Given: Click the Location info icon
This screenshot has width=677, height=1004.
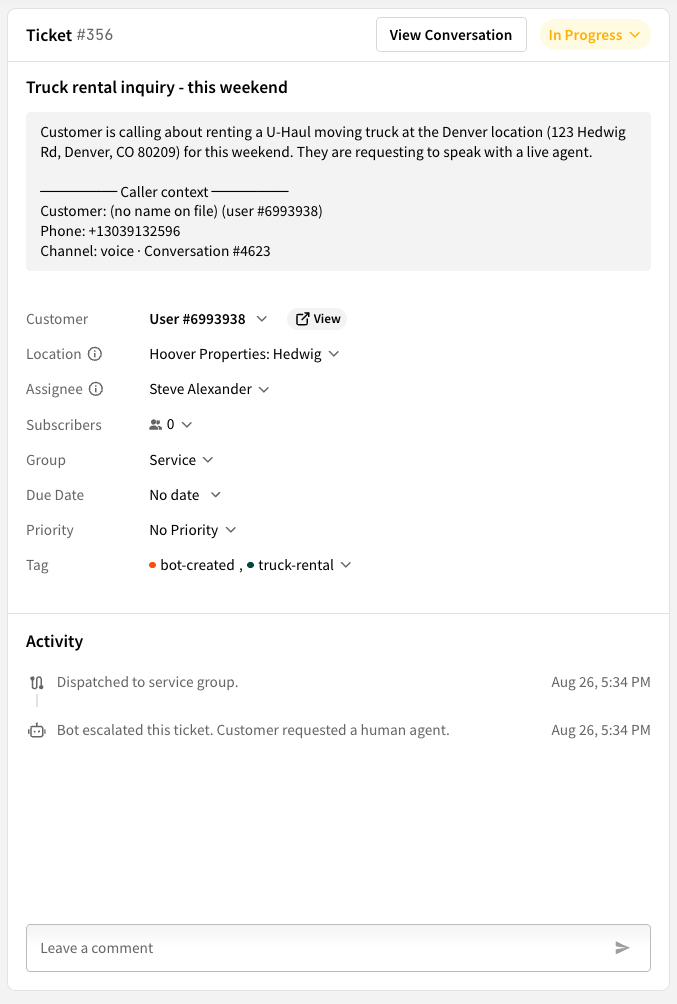Looking at the screenshot, I should click(95, 354).
